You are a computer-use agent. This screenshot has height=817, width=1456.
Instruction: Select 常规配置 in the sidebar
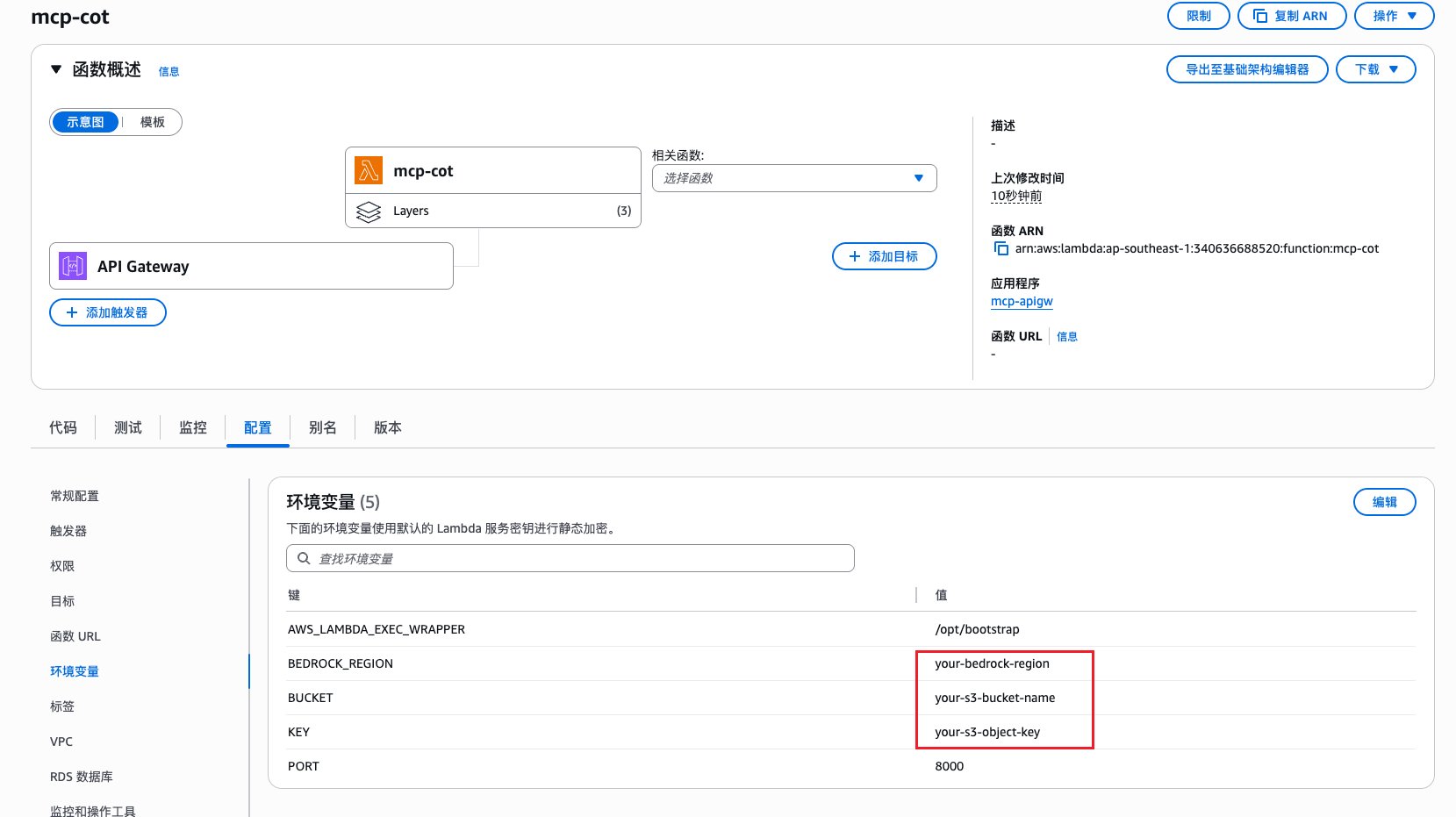click(75, 496)
